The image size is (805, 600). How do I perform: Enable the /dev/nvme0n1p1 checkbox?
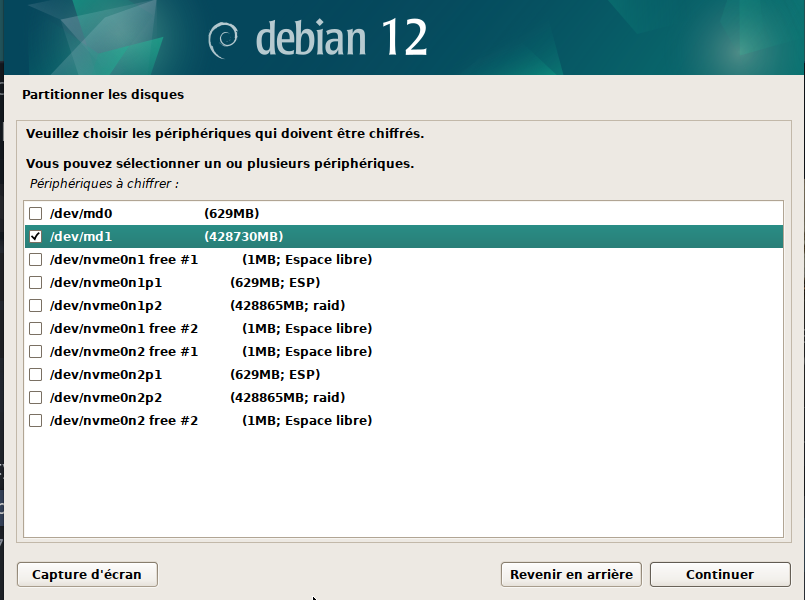point(35,282)
